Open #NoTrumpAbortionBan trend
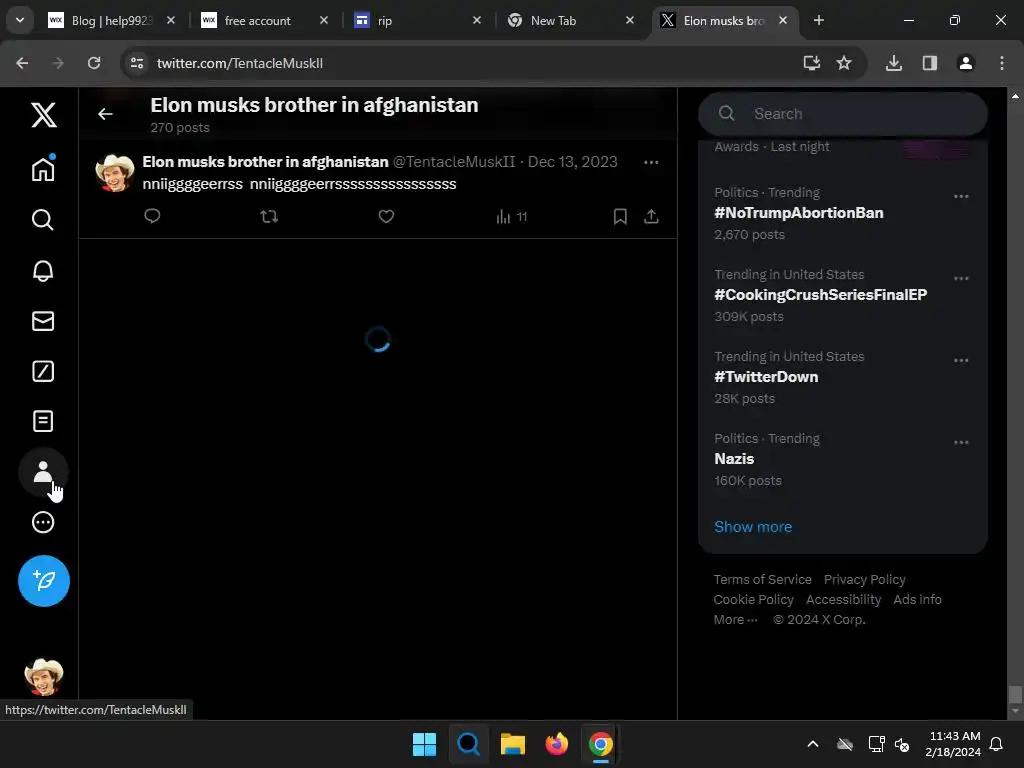Viewport: 1024px width, 768px height. [799, 213]
